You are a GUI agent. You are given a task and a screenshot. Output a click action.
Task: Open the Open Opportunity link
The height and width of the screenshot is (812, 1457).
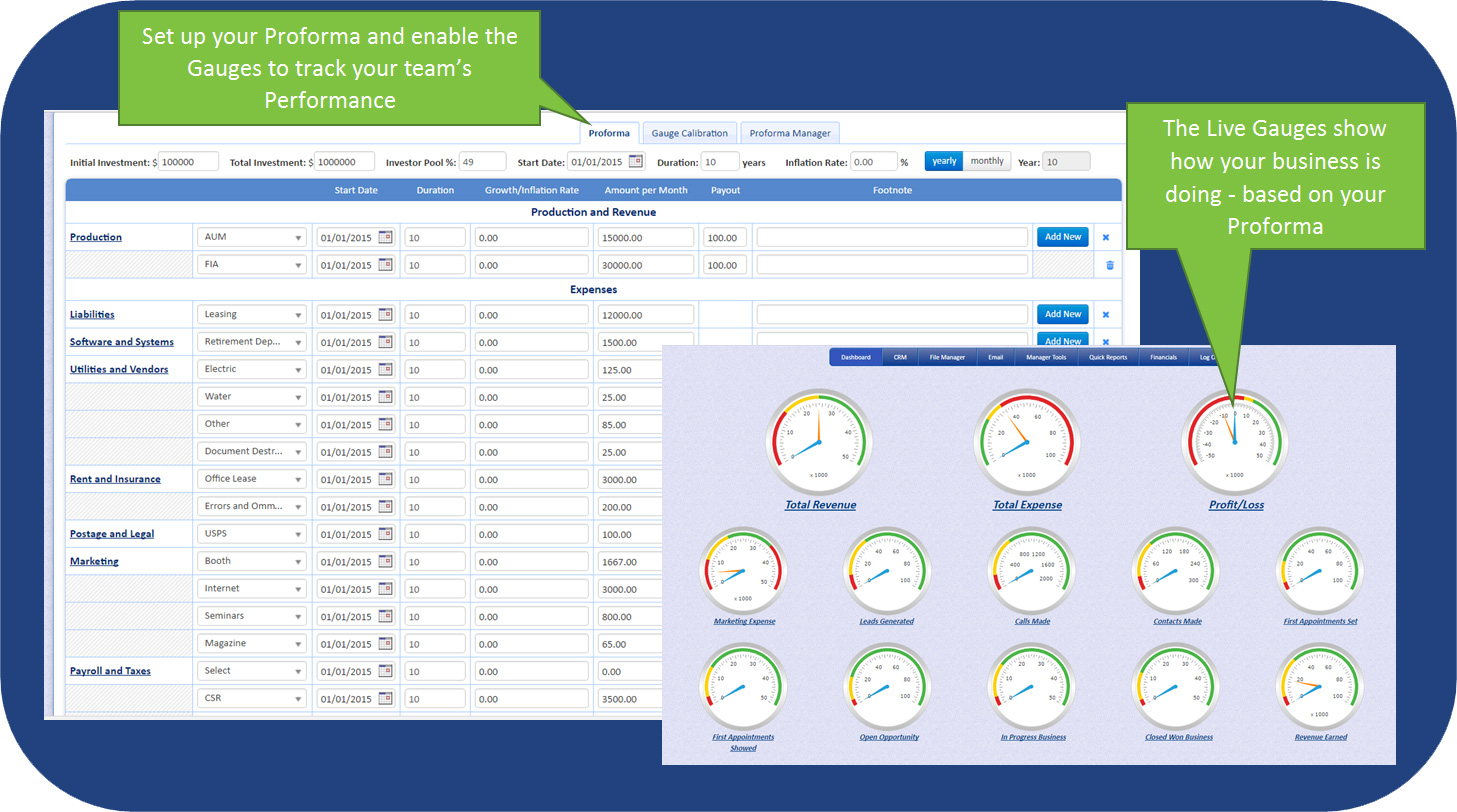point(889,737)
